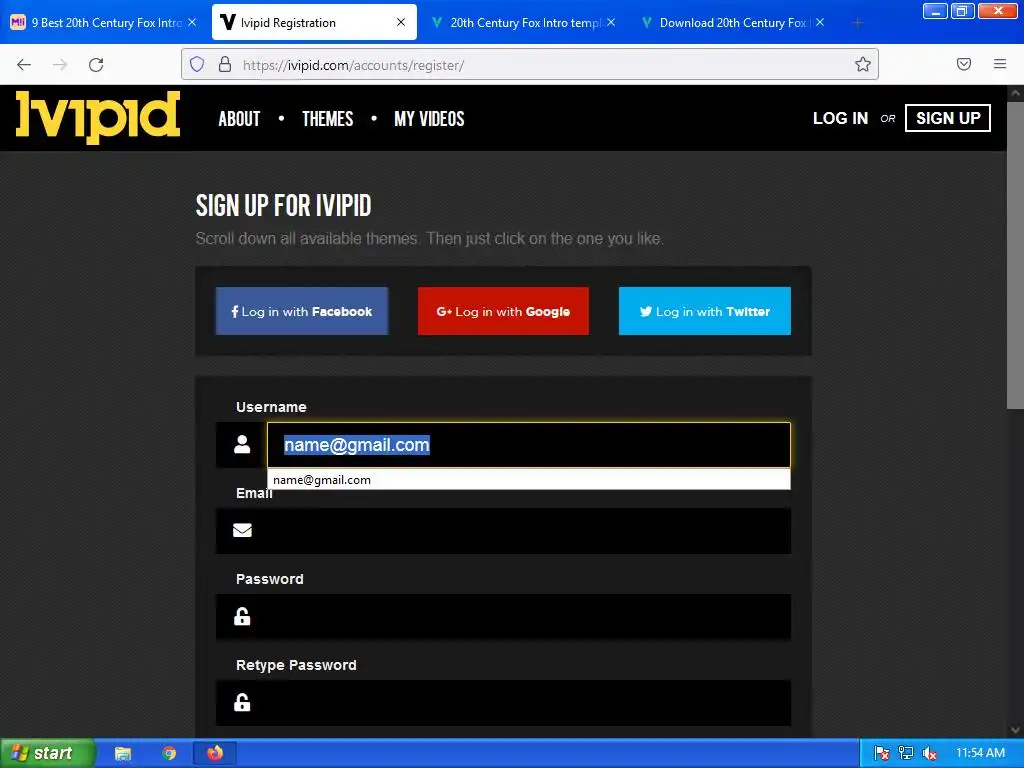The height and width of the screenshot is (768, 1024).
Task: Click the unlock icon beside Retype Password
Action: [x=242, y=702]
